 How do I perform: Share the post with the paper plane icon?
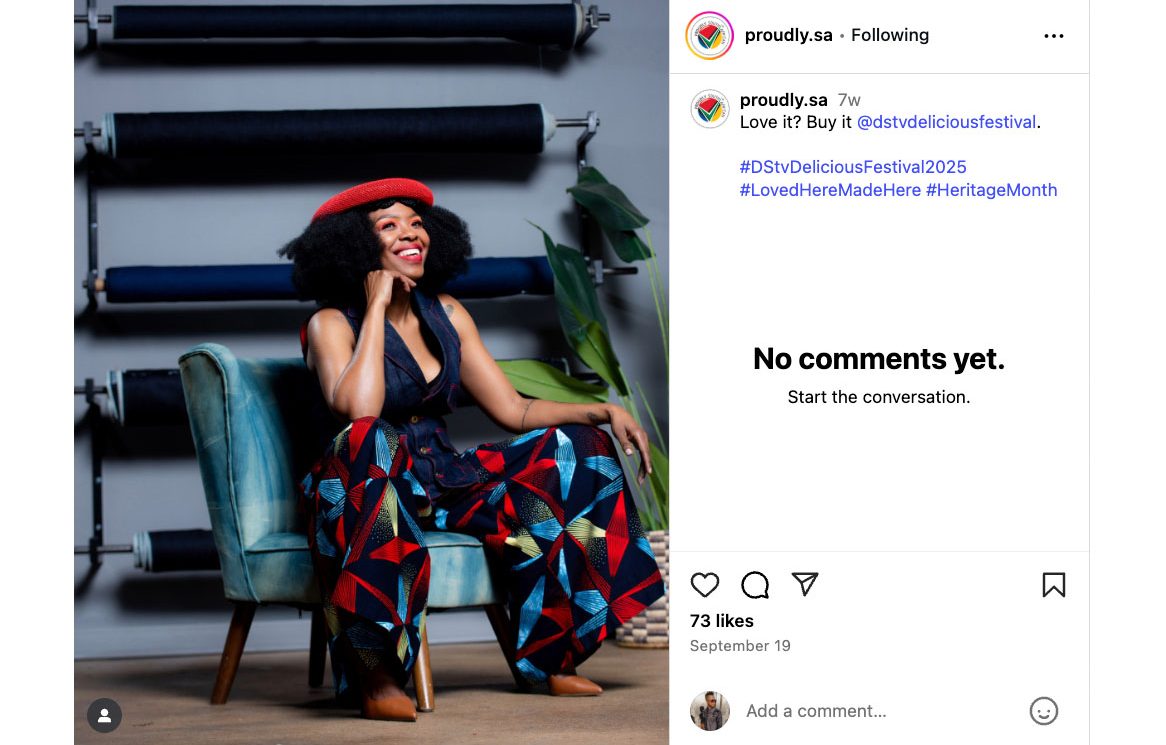click(805, 584)
